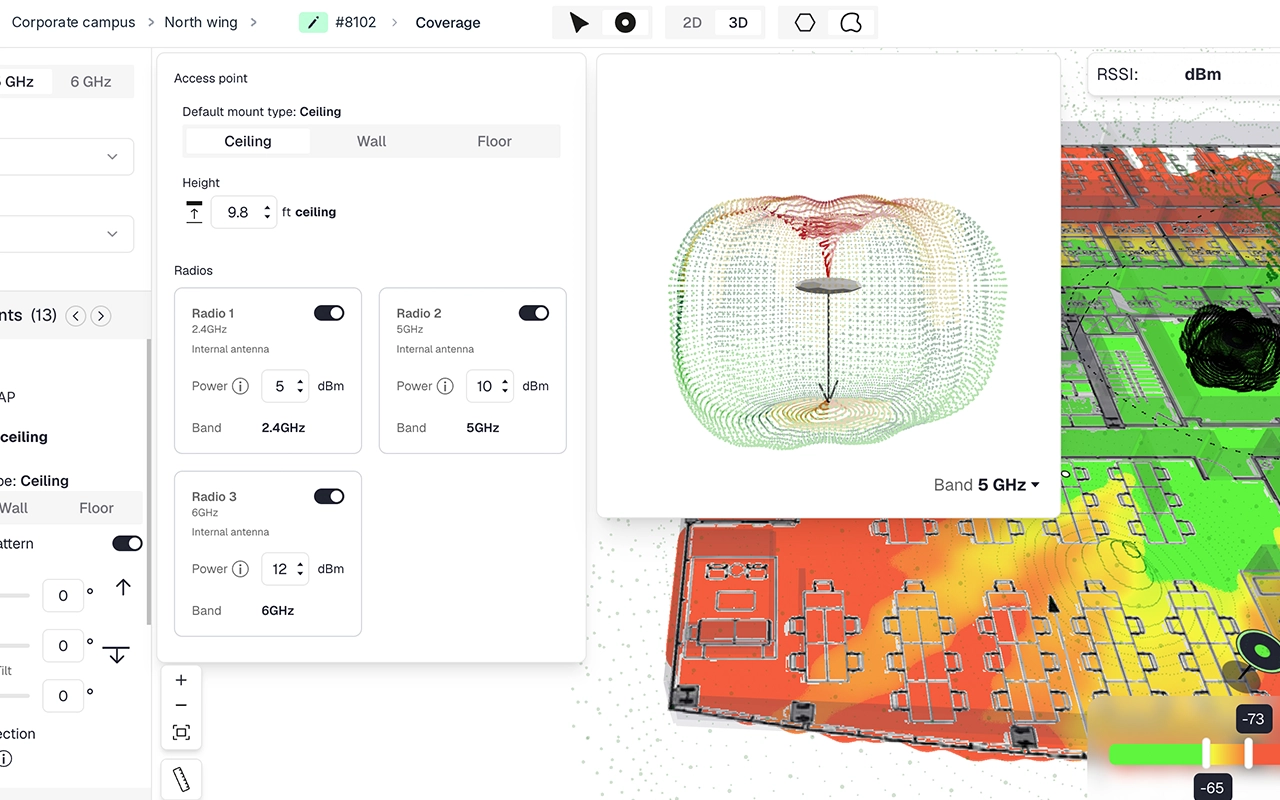Click the second tilt angle field
Viewport: 1280px width, 800px height.
(x=63, y=646)
